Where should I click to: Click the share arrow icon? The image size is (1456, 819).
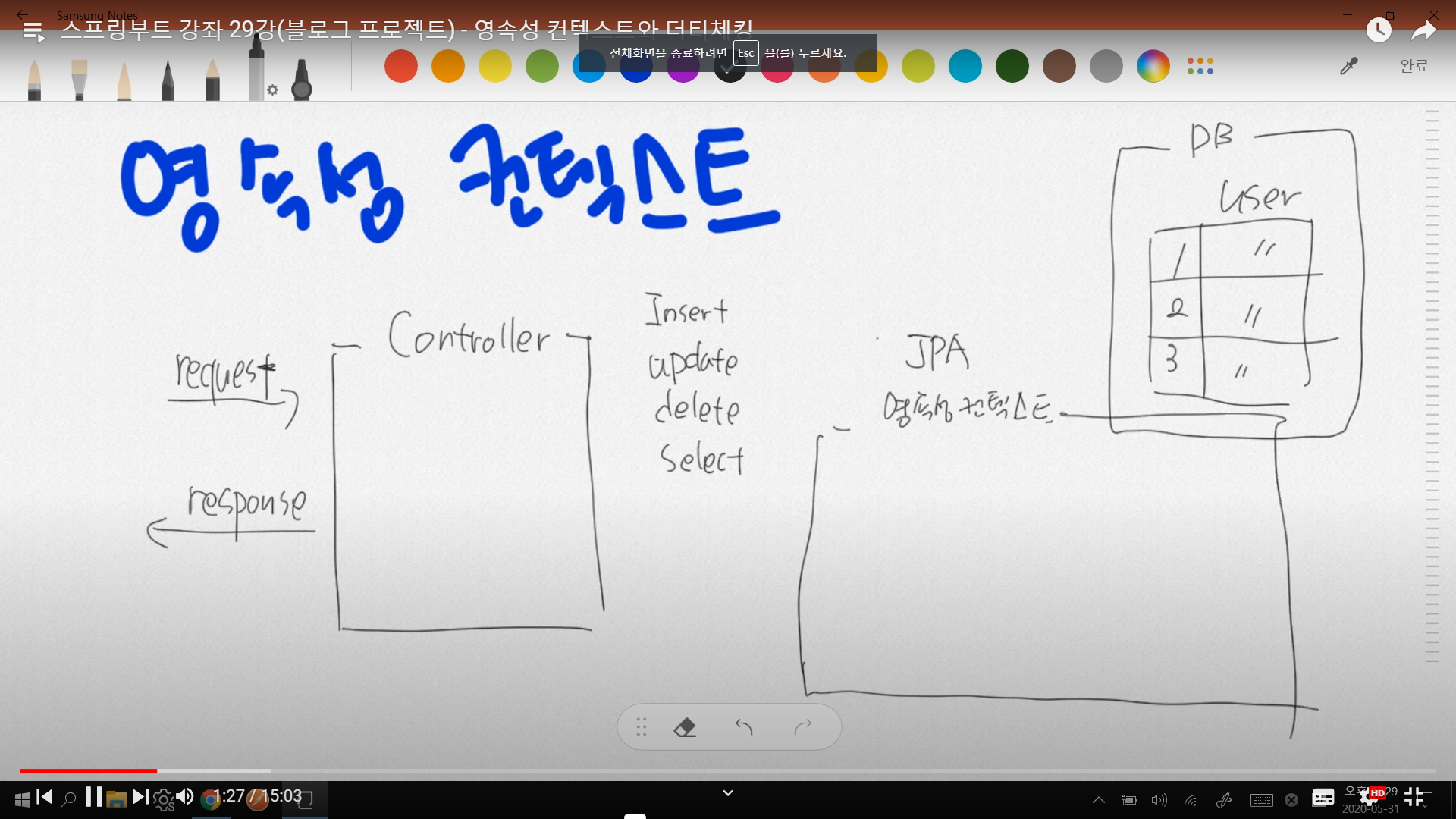1423,30
